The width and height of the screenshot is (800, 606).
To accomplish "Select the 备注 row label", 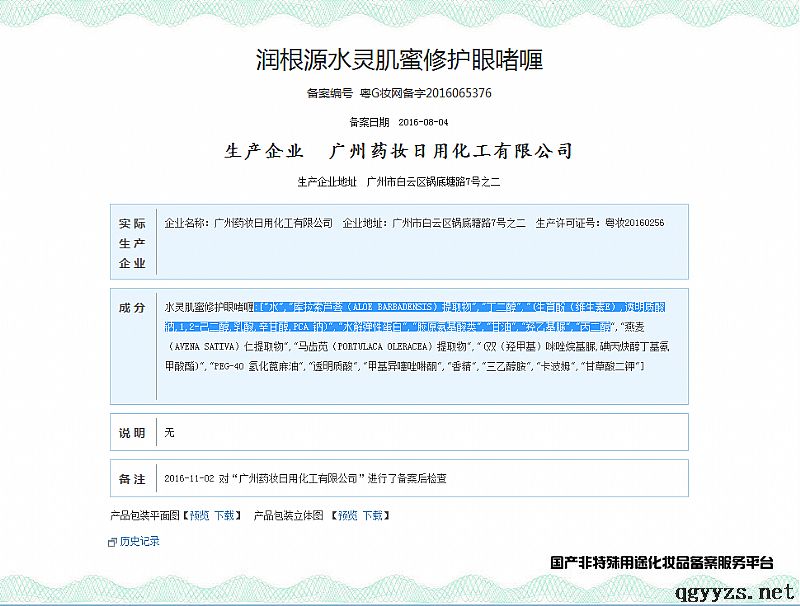I will [x=132, y=479].
